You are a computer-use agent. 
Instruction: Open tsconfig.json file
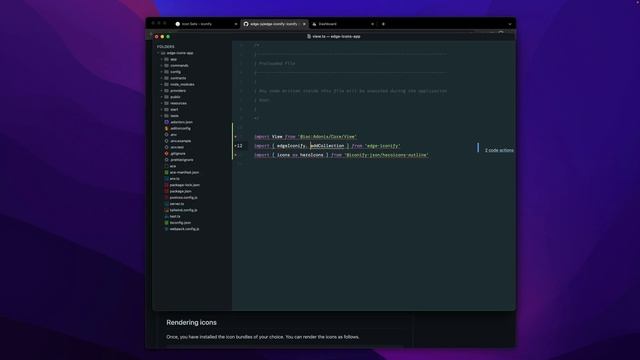coord(180,223)
